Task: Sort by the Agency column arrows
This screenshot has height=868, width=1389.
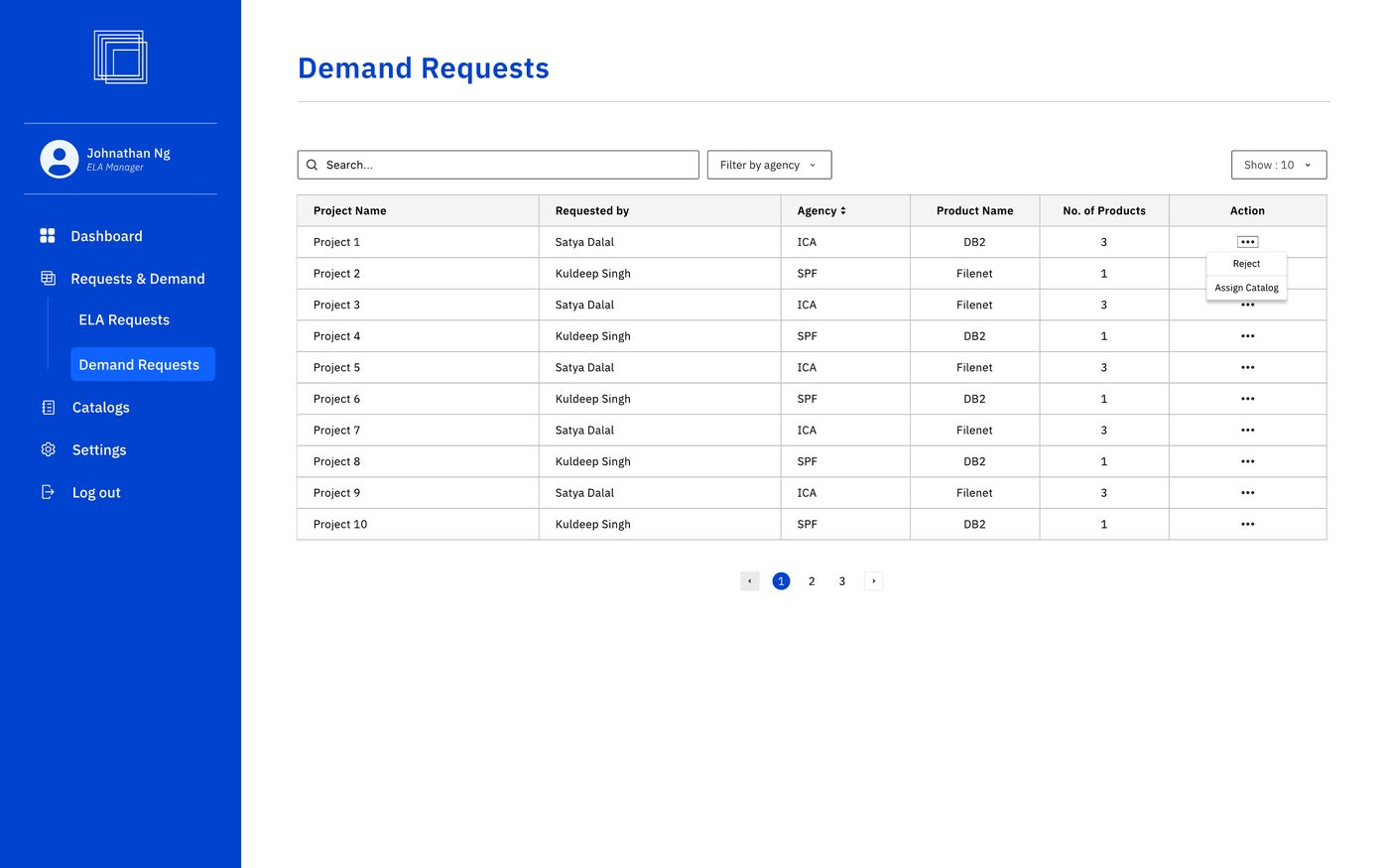Action: tap(843, 210)
